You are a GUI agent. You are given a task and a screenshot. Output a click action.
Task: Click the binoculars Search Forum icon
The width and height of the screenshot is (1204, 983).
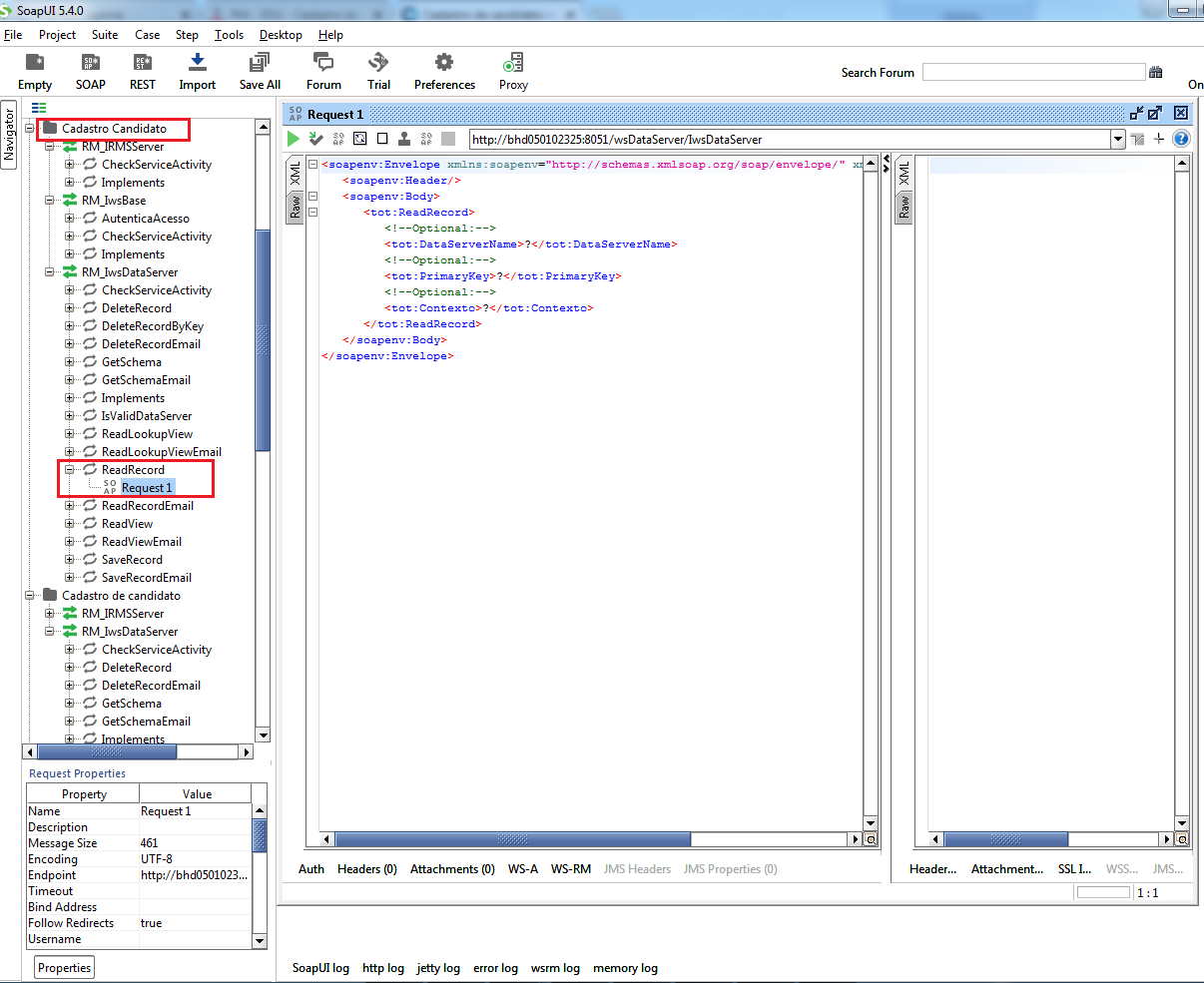pos(1156,72)
